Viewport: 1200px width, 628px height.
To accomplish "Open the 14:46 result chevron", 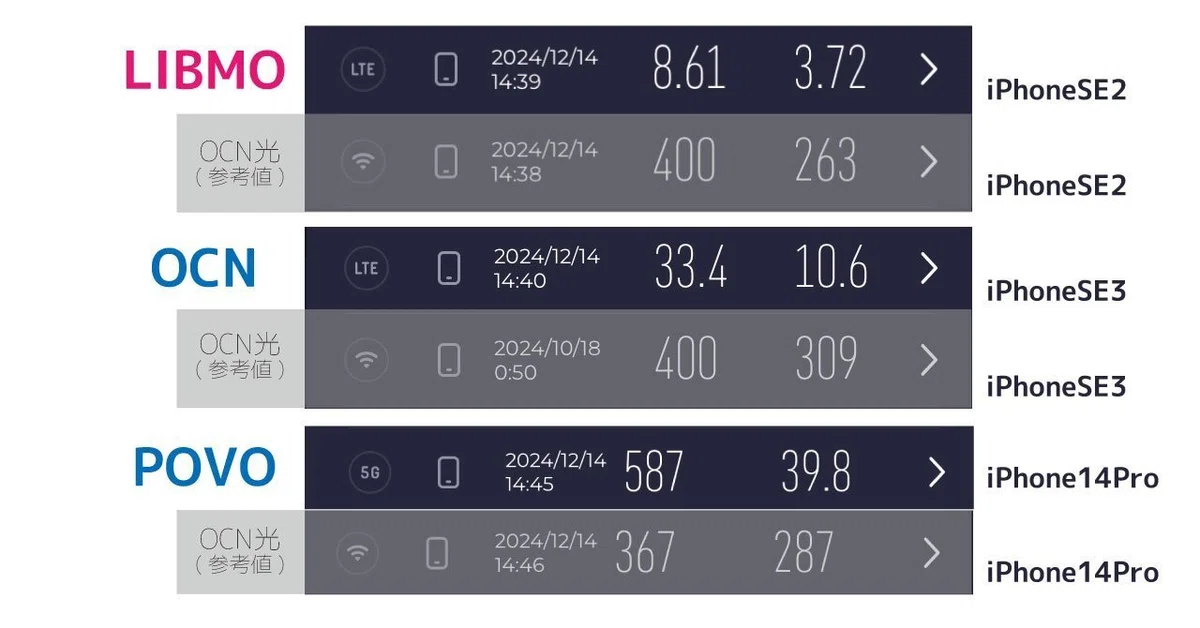I will (x=932, y=553).
